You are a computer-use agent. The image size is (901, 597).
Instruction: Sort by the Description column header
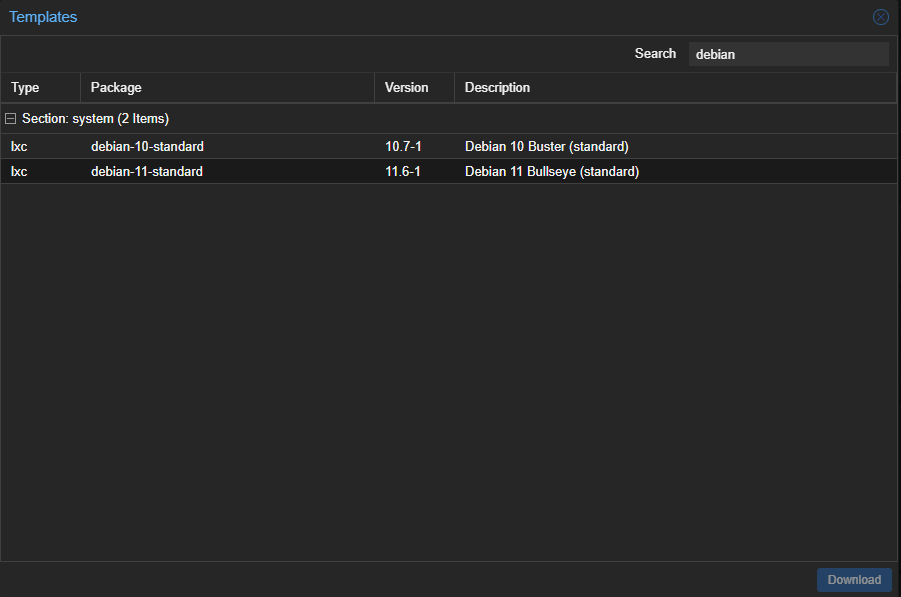click(x=675, y=87)
